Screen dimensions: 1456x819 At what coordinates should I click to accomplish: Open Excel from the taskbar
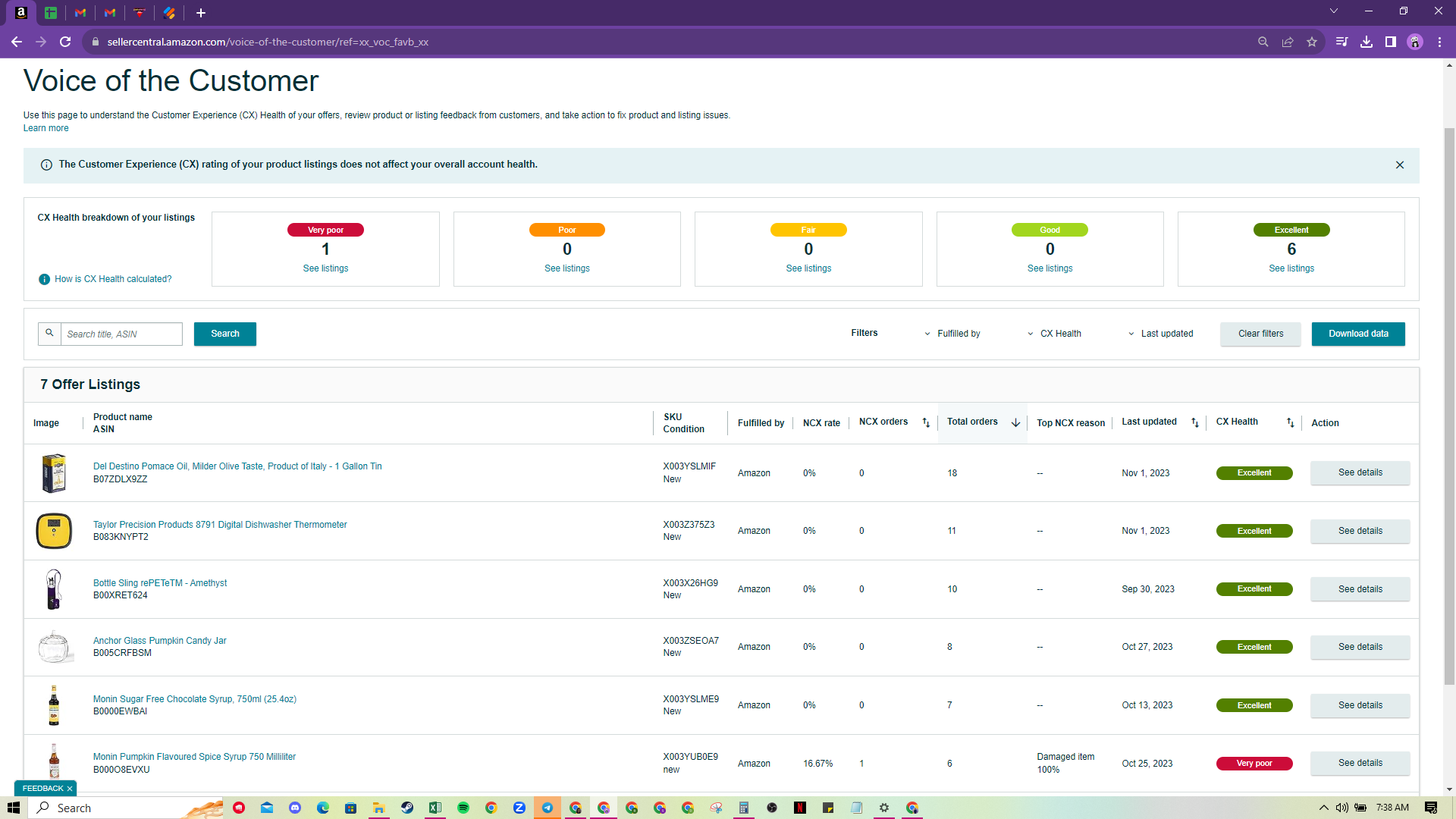[435, 808]
